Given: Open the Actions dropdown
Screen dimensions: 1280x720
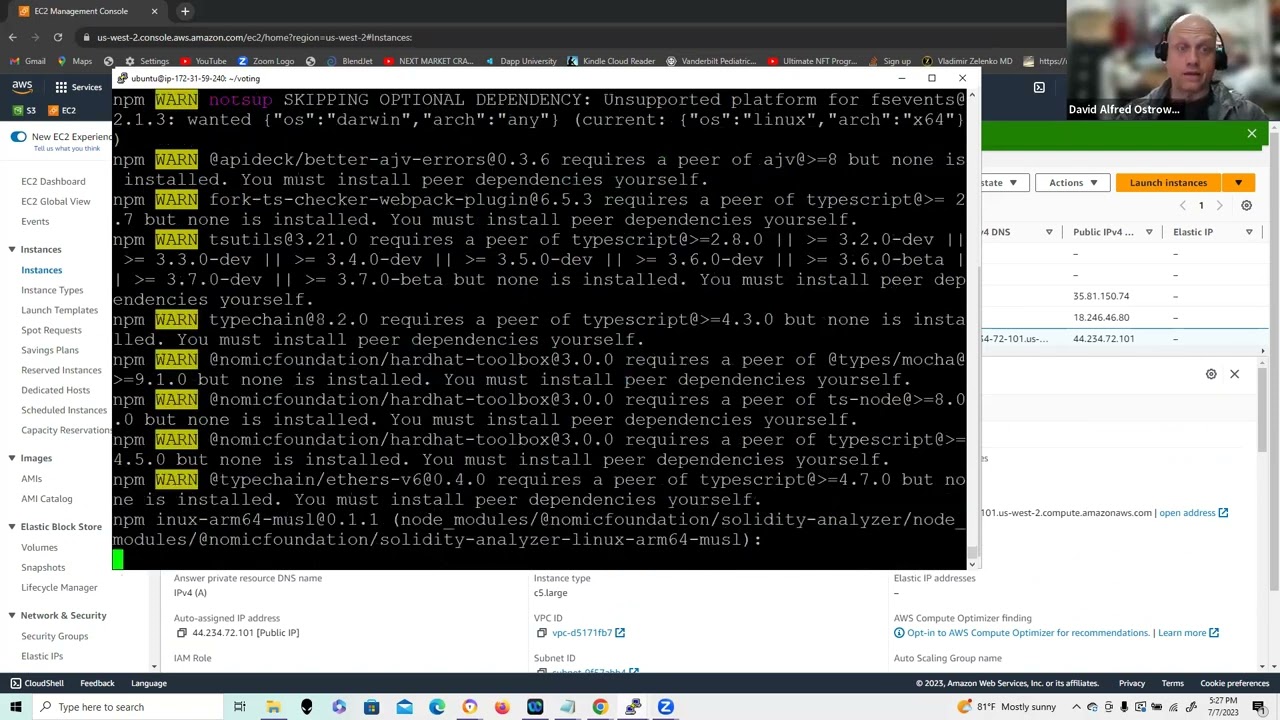Looking at the screenshot, I should [1072, 183].
